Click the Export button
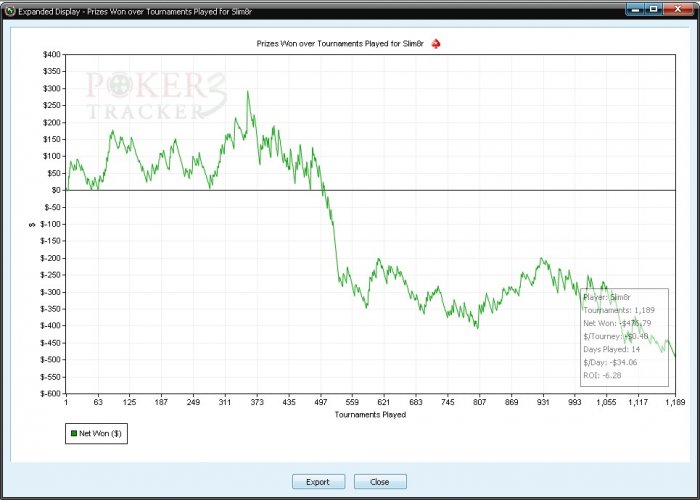Image resolution: width=700 pixels, height=500 pixels. coord(318,482)
